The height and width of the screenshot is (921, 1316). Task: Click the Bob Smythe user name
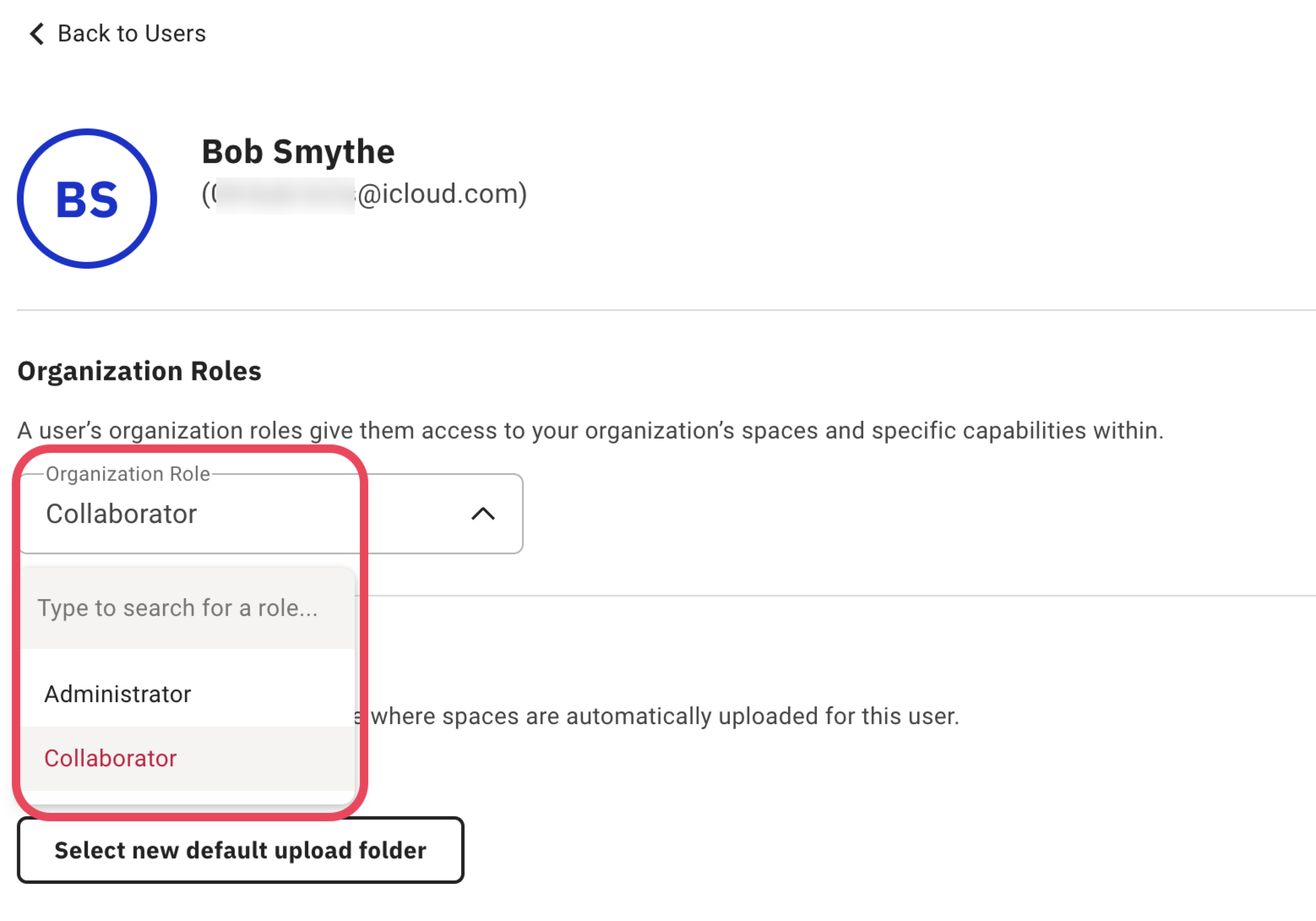click(x=298, y=151)
